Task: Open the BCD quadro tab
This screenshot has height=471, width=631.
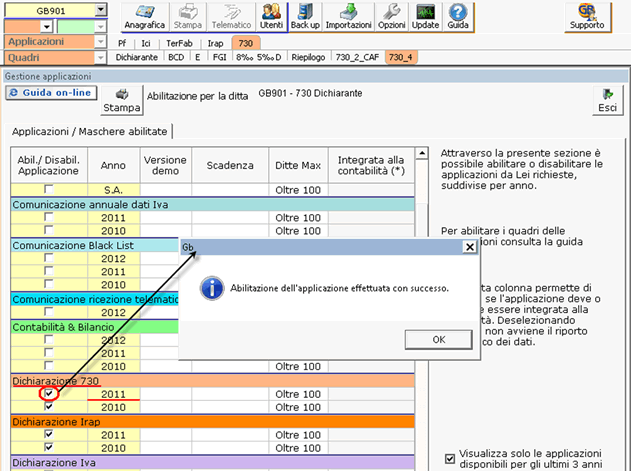Action: [176, 57]
